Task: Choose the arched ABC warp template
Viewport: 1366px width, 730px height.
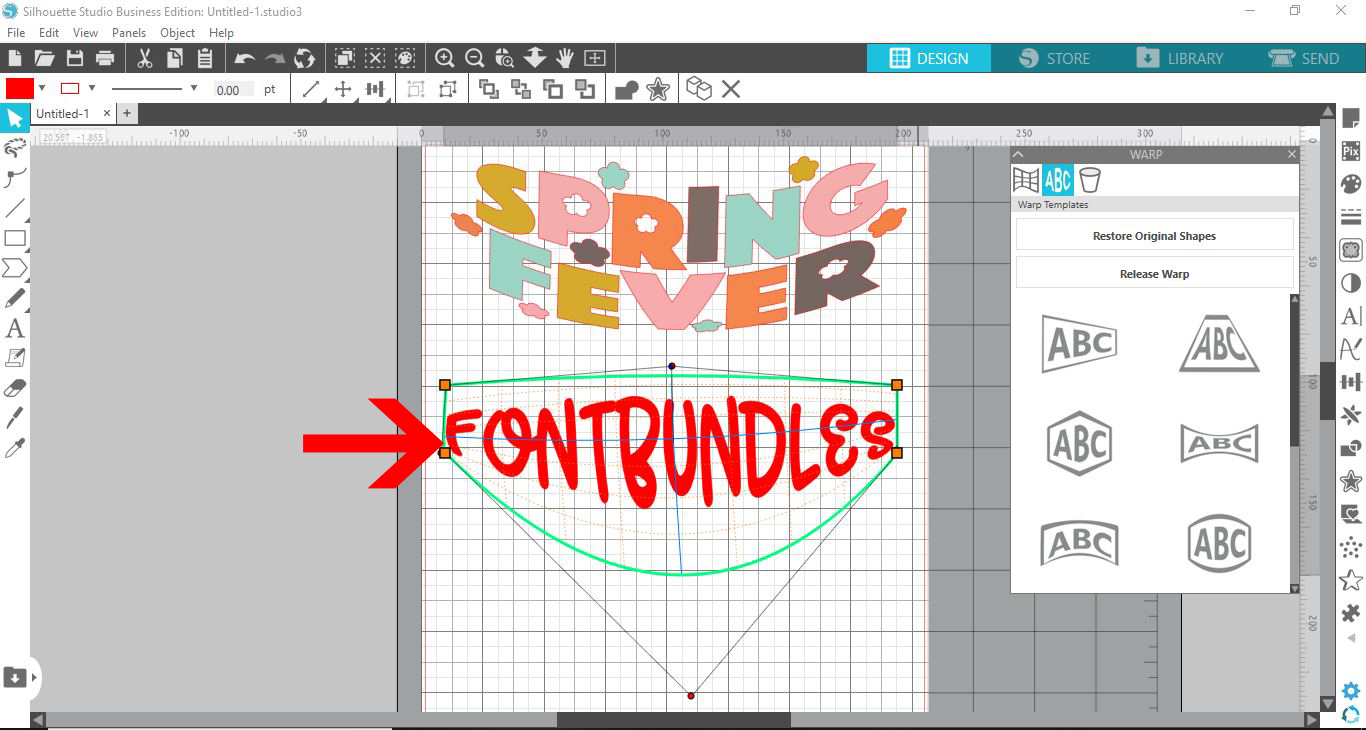Action: (1079, 544)
